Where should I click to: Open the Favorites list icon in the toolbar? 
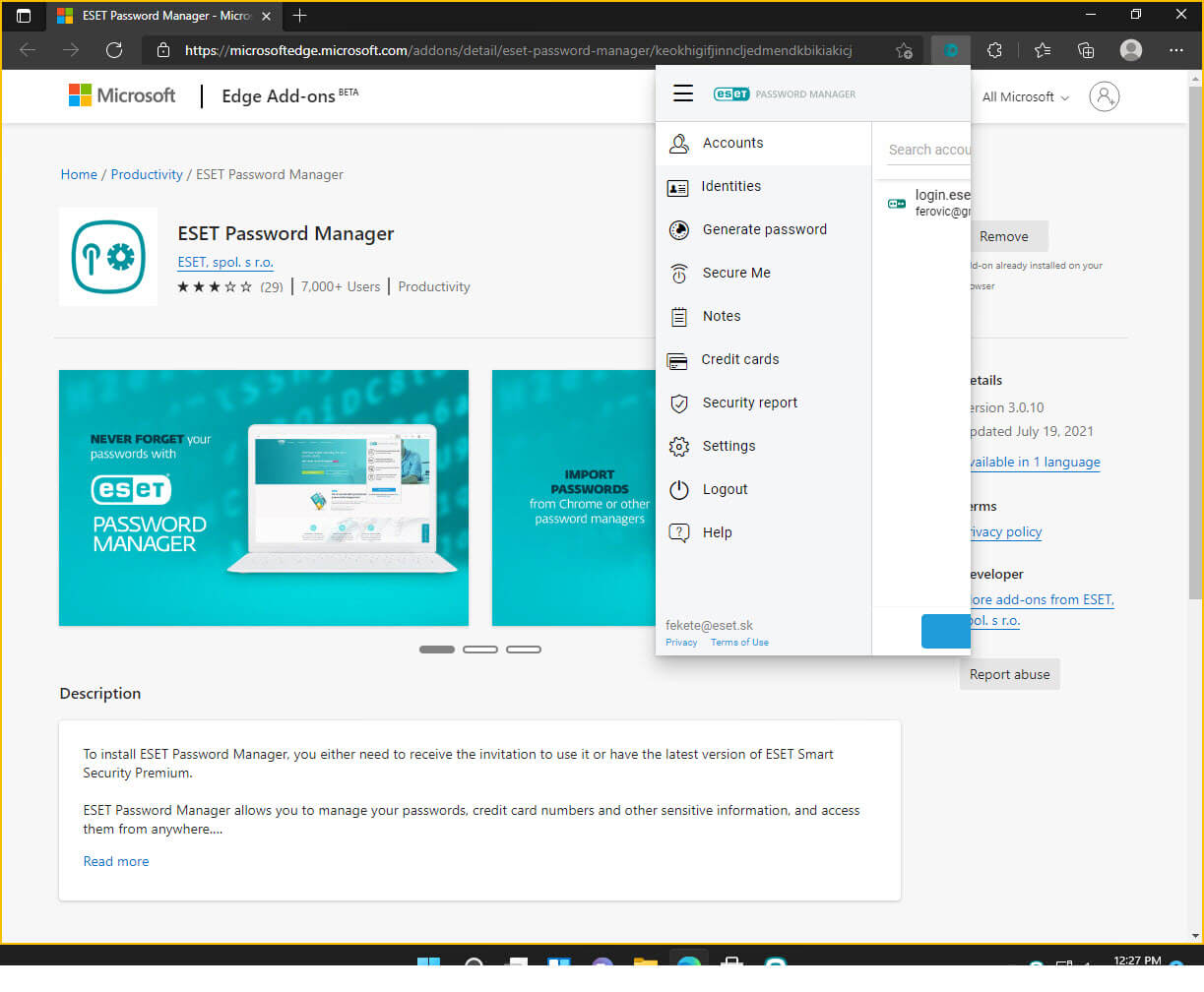pyautogui.click(x=1043, y=50)
